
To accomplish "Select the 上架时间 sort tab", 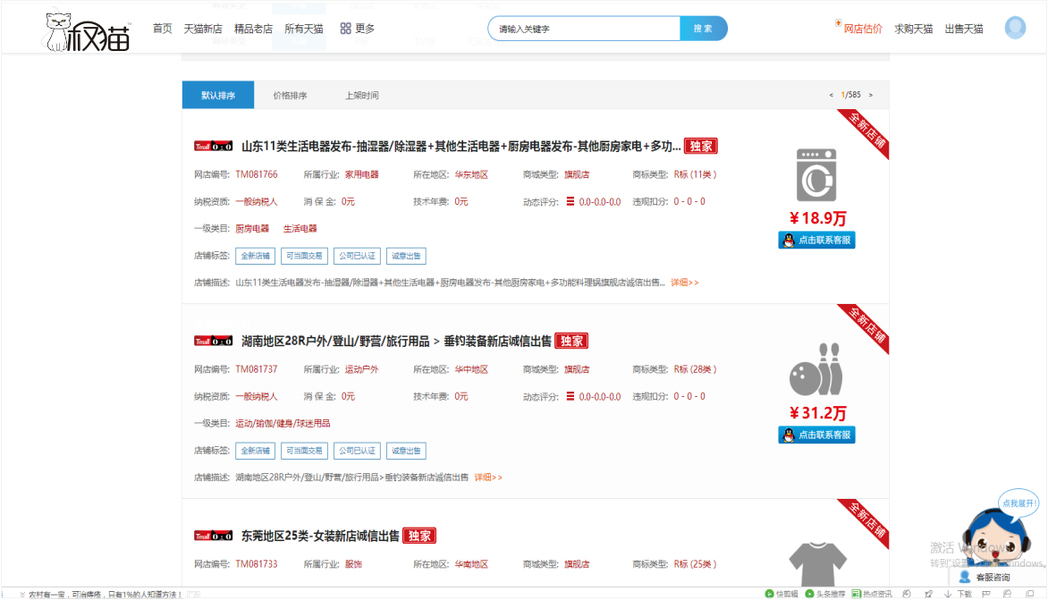I will click(362, 95).
